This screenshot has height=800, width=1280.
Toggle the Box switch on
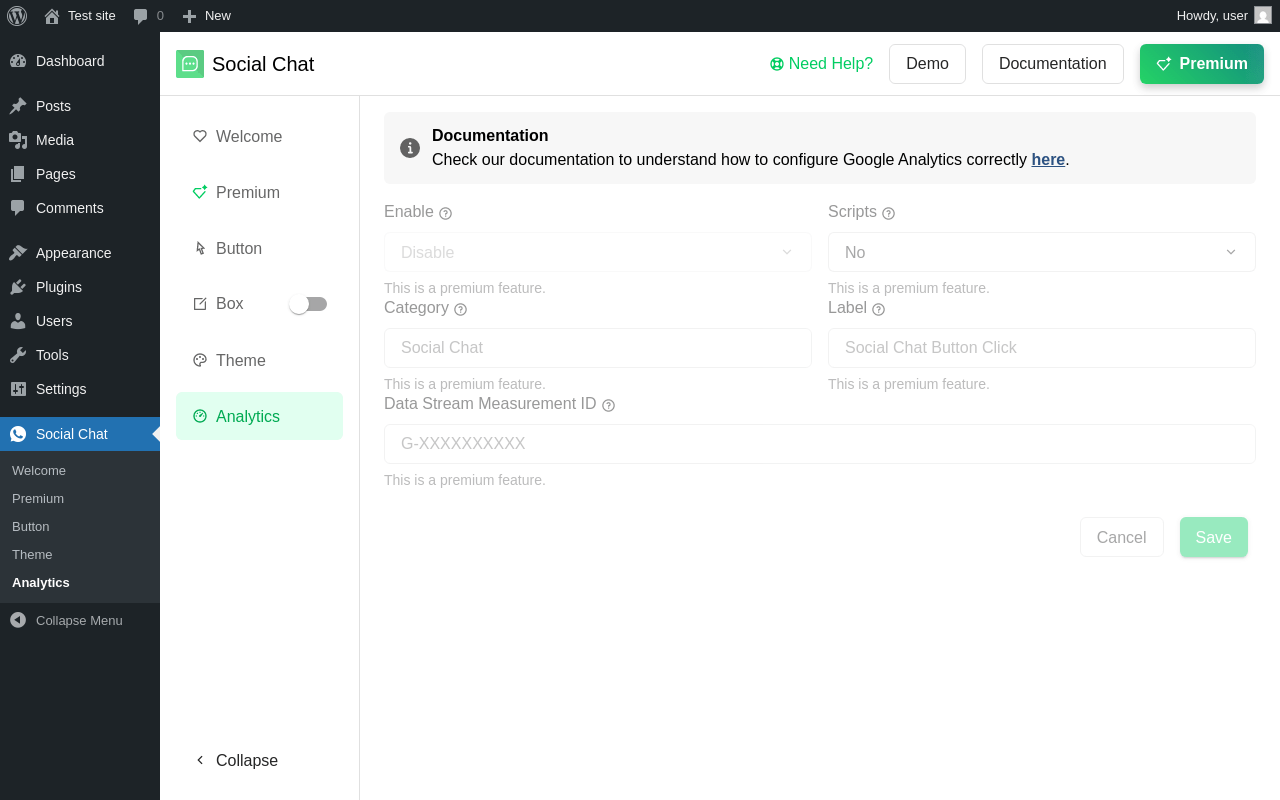308,304
